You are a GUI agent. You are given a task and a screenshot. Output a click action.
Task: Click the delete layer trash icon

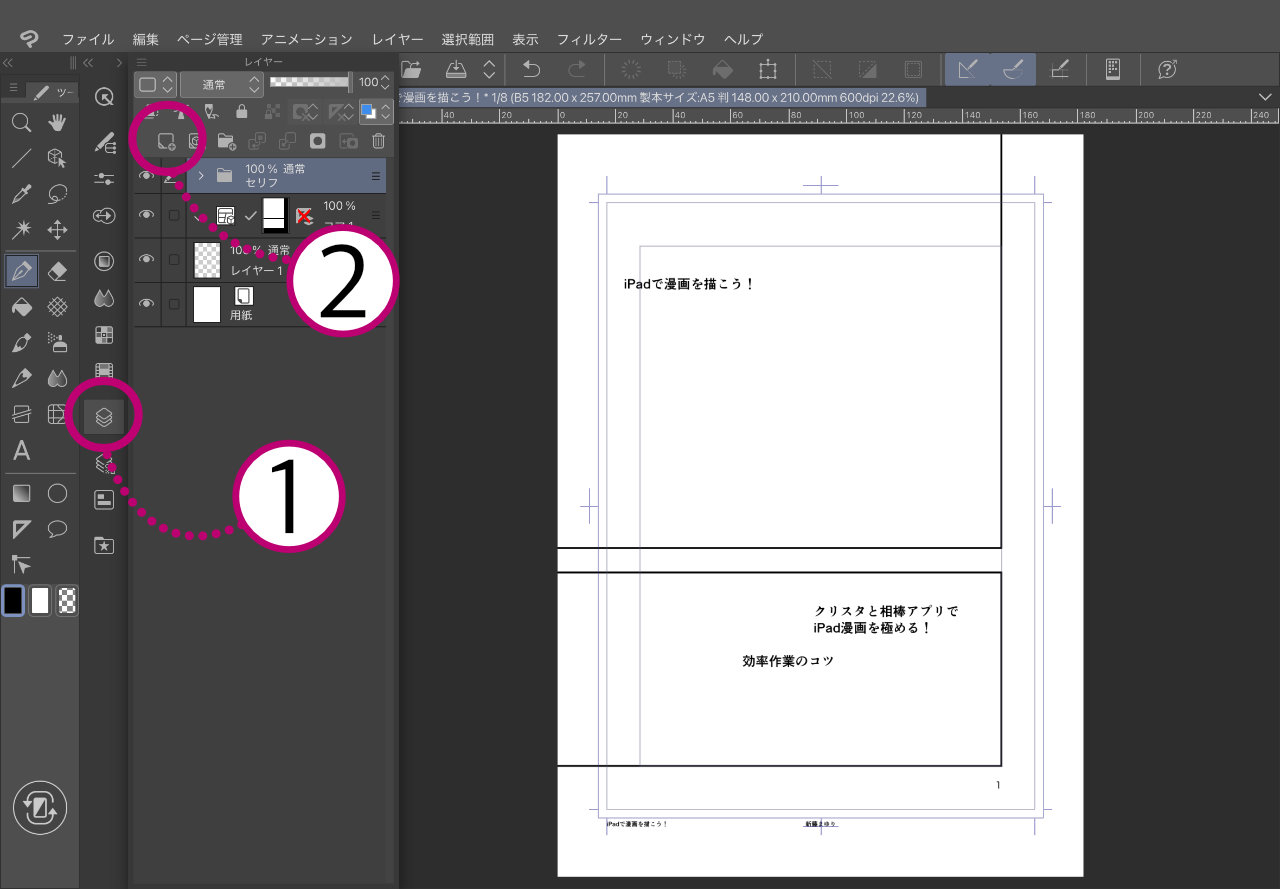click(x=378, y=142)
